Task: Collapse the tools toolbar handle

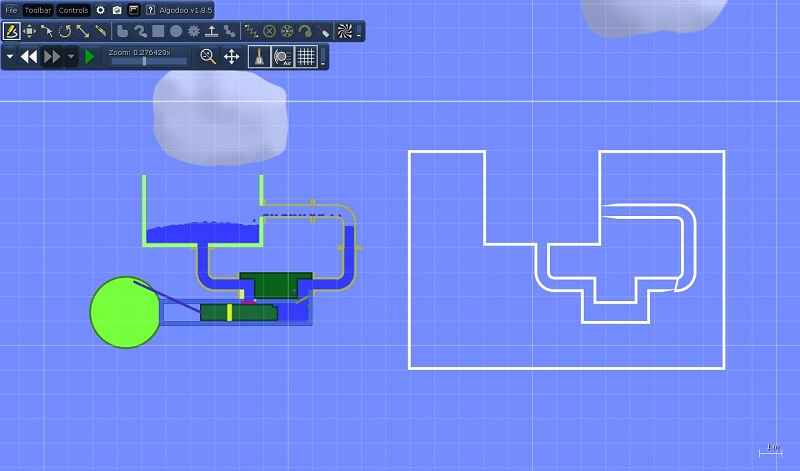Action: 359,32
